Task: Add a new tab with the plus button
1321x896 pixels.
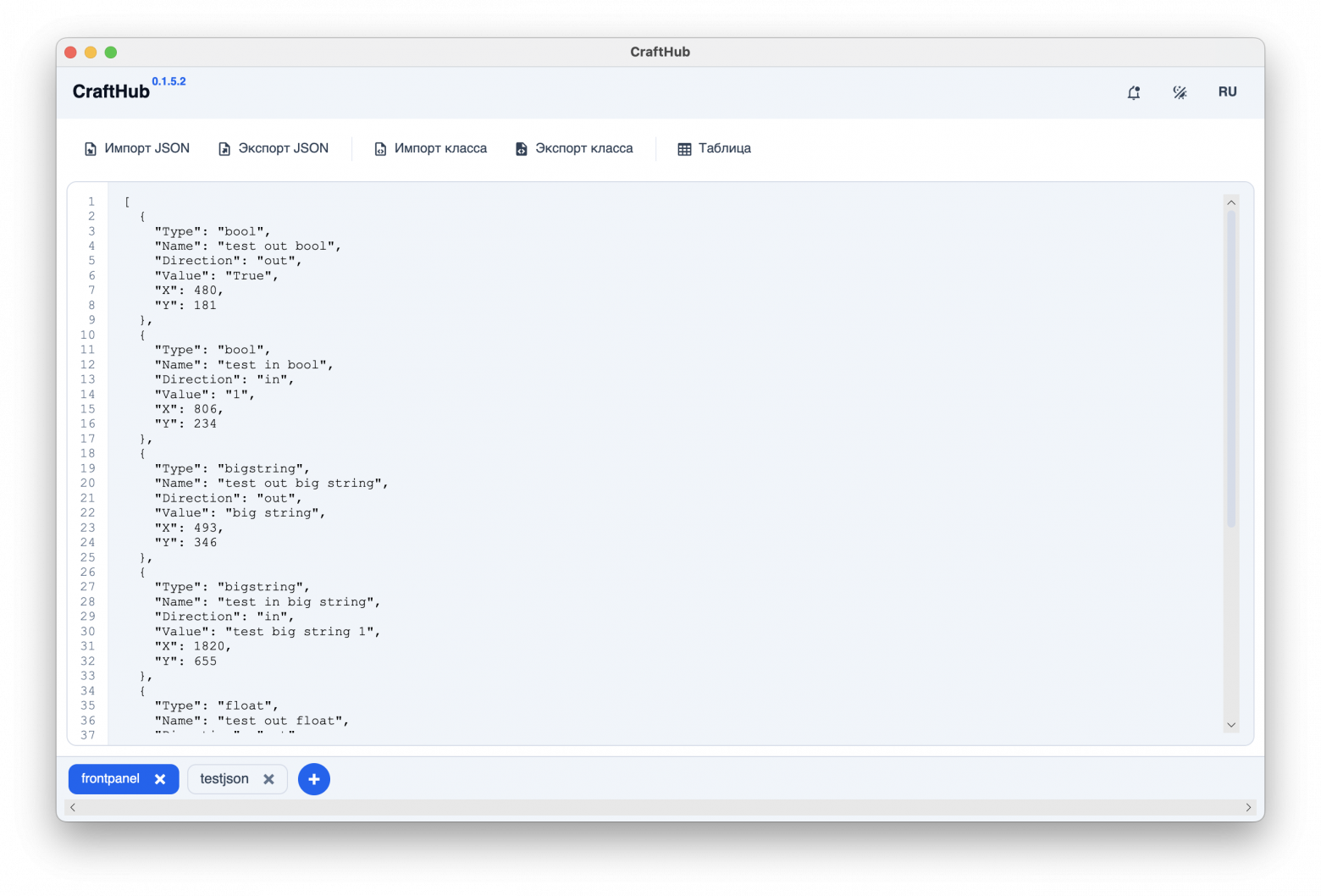Action: point(314,779)
